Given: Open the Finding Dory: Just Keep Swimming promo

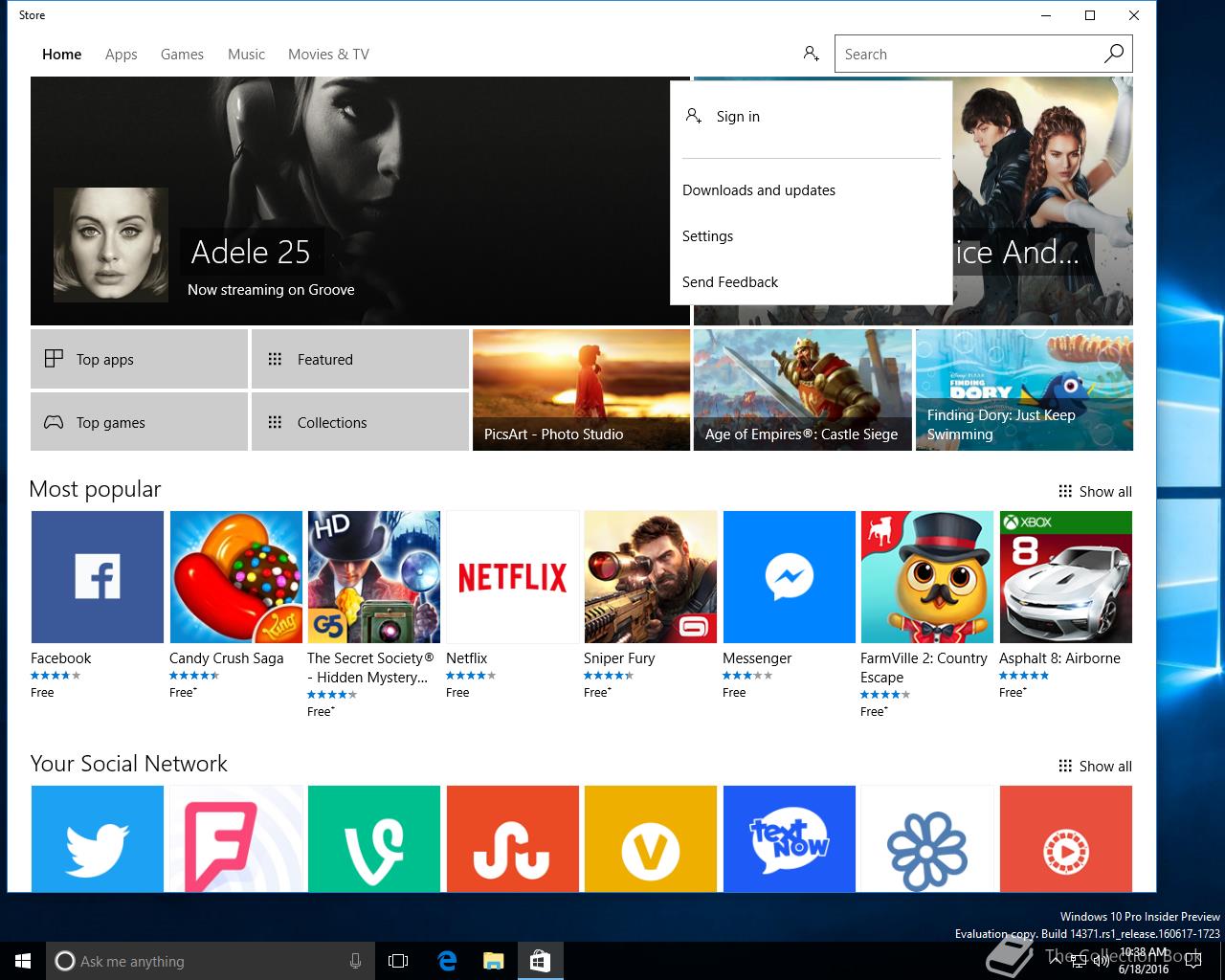Looking at the screenshot, I should pos(1024,390).
